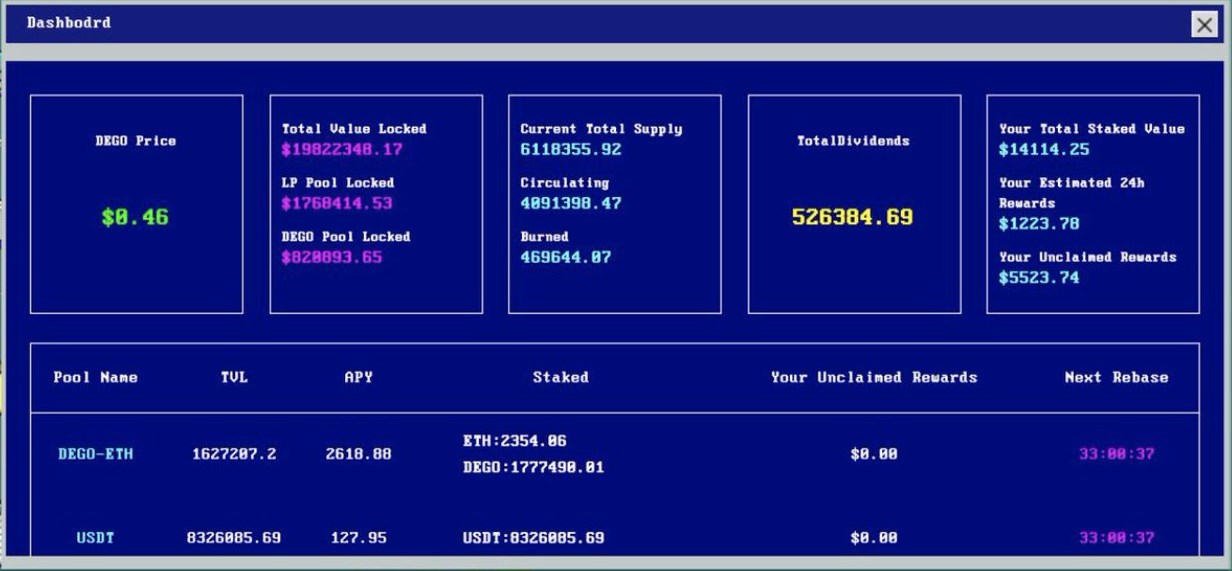The height and width of the screenshot is (571, 1232).
Task: Click the TVL column header
Action: click(234, 378)
